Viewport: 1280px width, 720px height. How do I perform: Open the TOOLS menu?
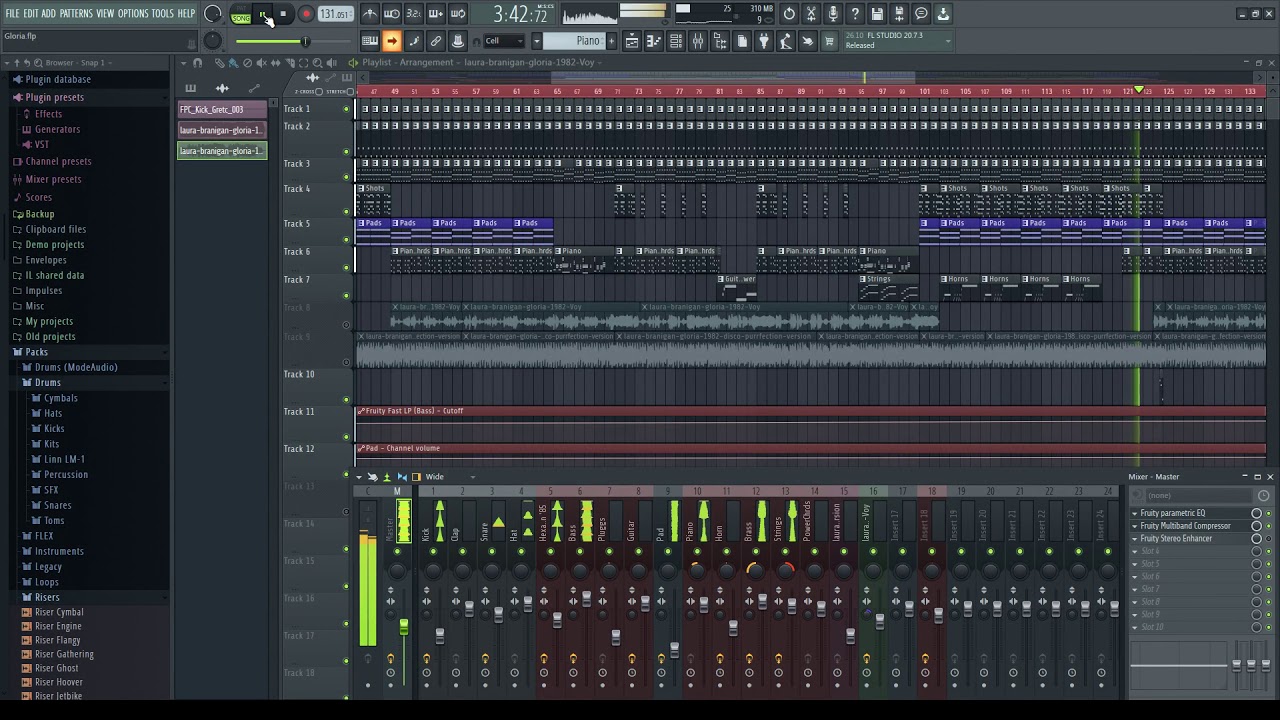point(162,14)
